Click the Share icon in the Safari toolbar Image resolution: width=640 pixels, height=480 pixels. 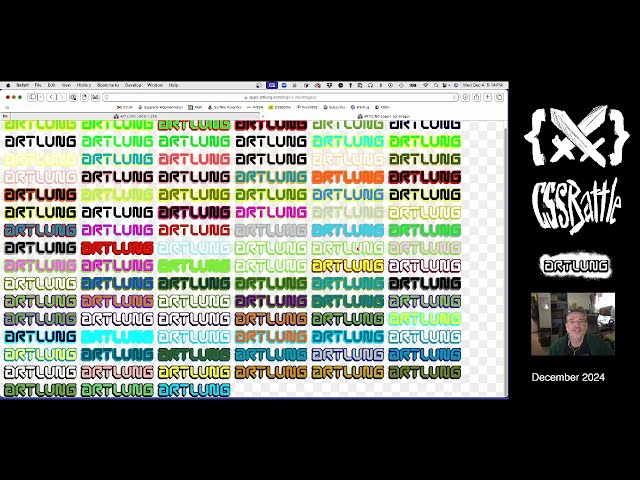pos(476,97)
